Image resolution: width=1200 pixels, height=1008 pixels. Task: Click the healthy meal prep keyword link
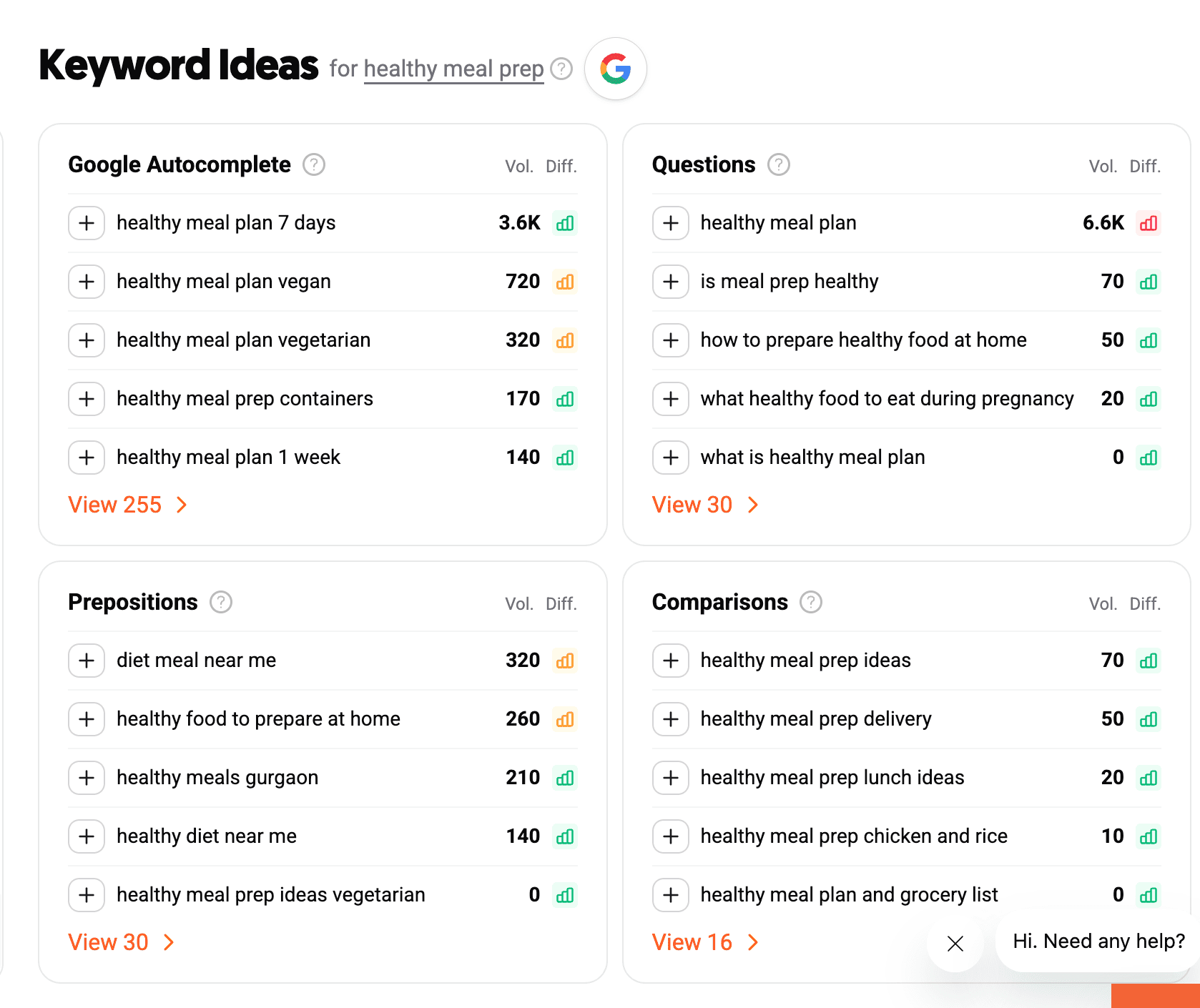click(454, 69)
